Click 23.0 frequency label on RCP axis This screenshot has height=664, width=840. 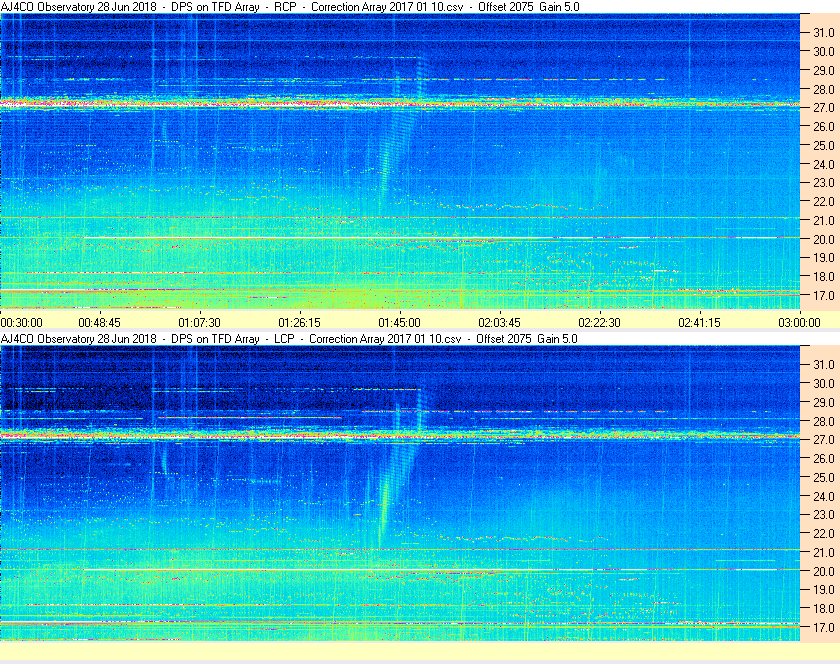click(x=824, y=183)
